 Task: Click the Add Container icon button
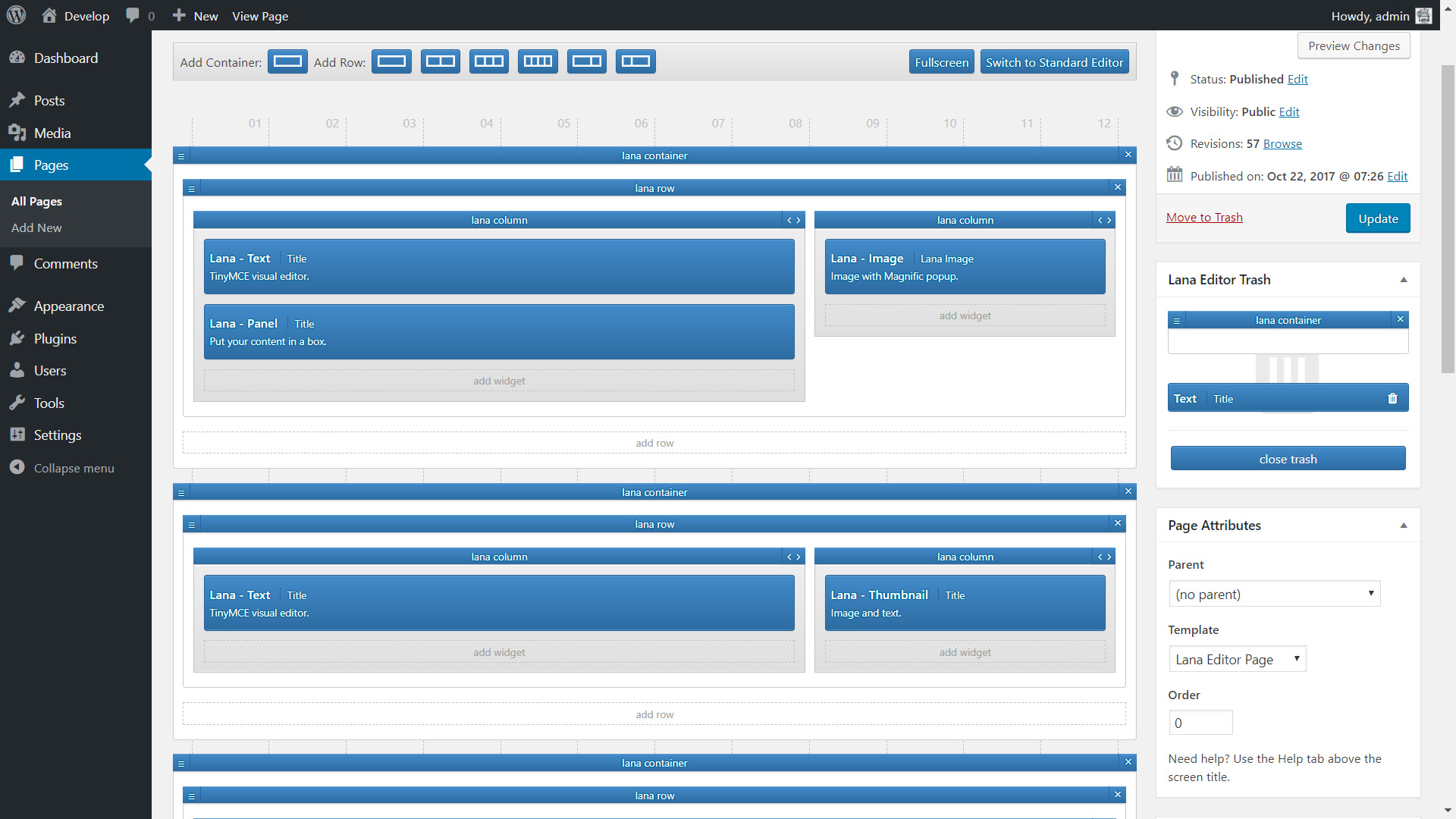[x=287, y=61]
